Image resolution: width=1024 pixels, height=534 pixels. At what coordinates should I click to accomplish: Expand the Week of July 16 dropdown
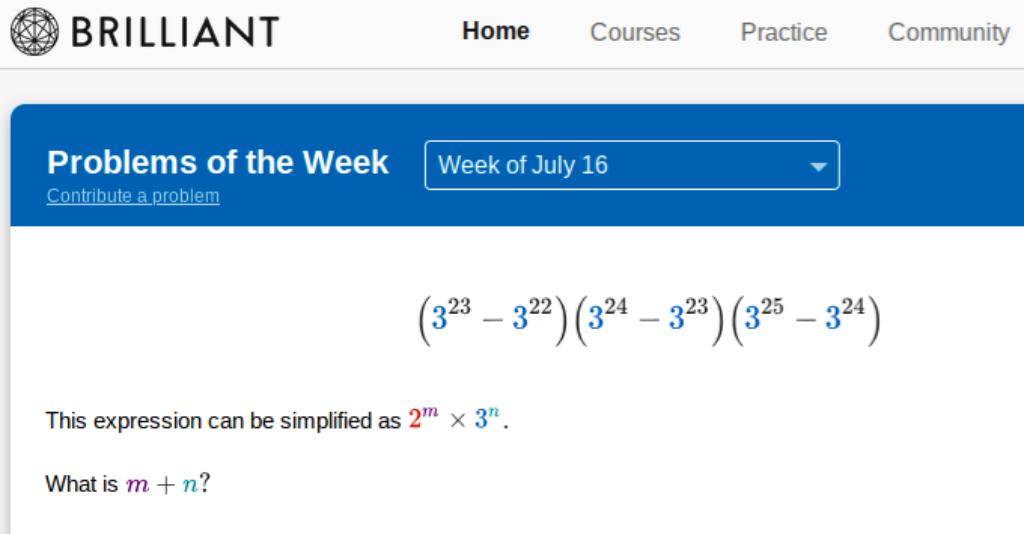tap(631, 165)
